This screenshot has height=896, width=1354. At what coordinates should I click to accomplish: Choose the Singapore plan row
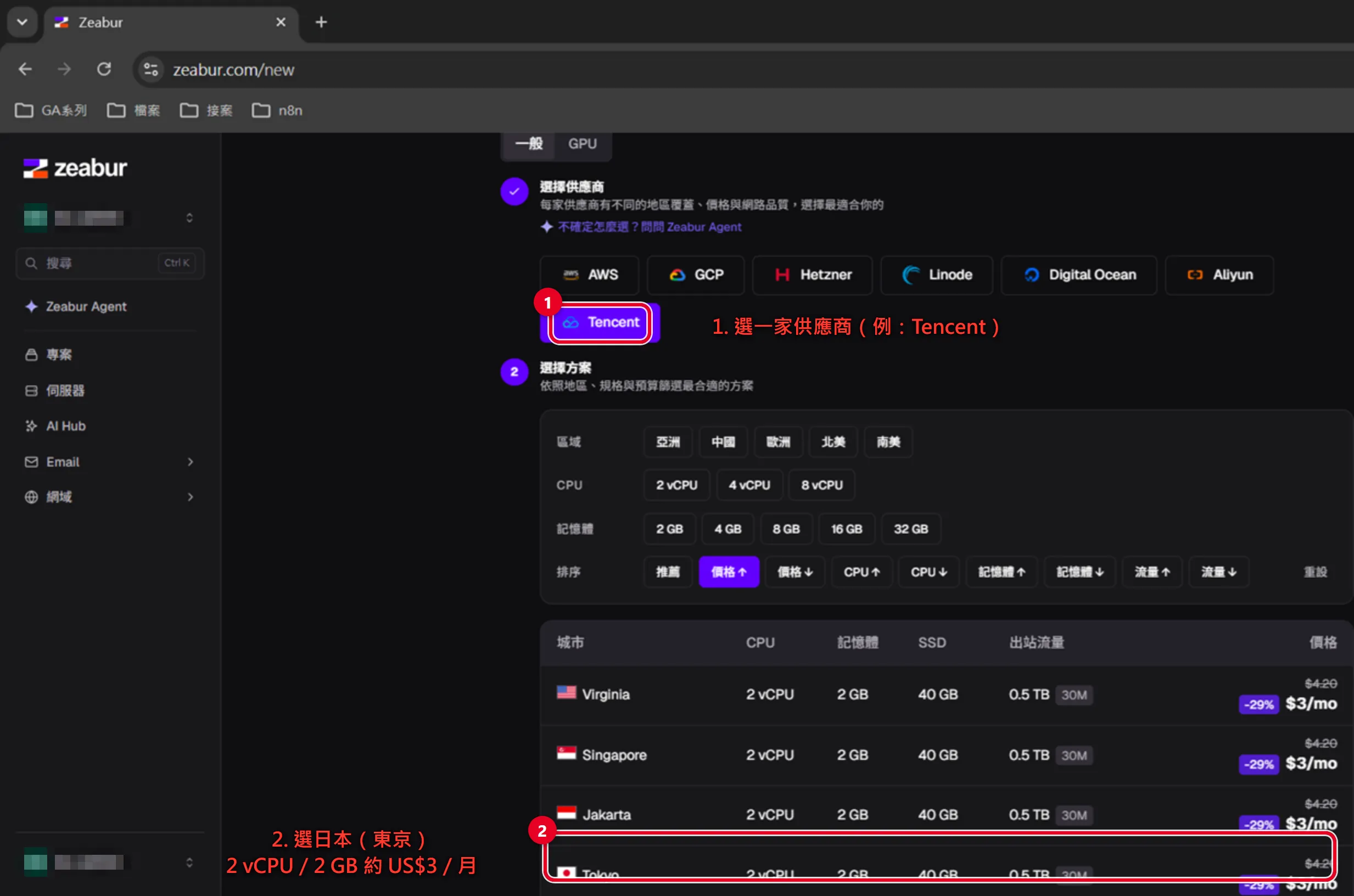click(x=946, y=755)
